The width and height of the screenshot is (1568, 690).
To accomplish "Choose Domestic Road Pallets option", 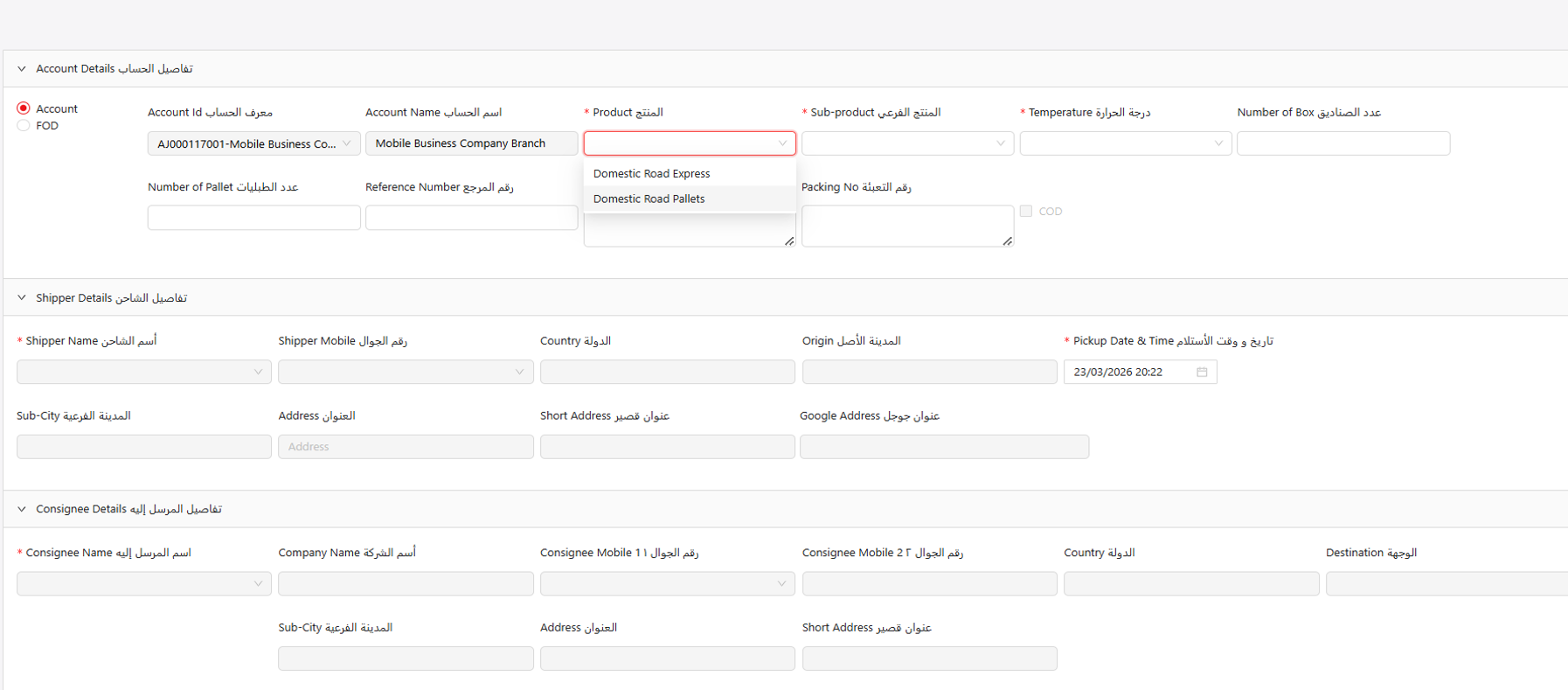I will click(690, 199).
